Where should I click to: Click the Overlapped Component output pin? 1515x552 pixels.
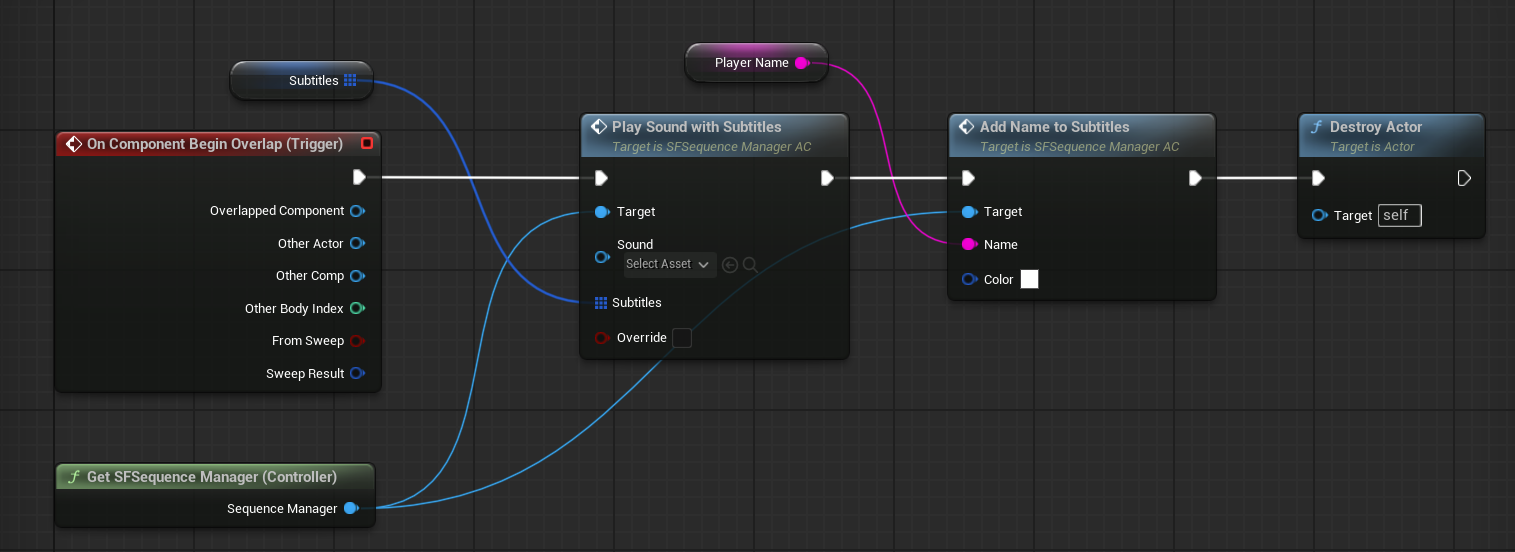(357, 211)
